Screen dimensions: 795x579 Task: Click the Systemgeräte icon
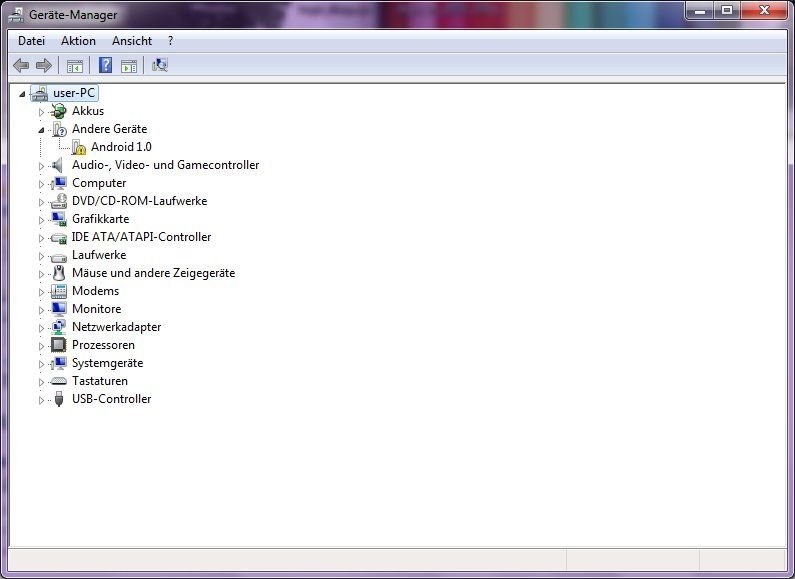59,363
